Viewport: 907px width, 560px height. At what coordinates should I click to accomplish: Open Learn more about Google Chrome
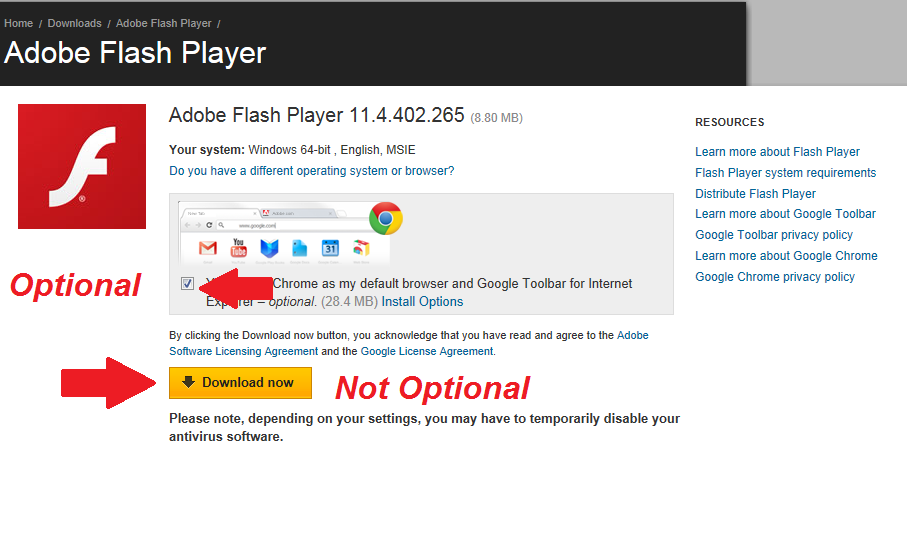click(786, 256)
